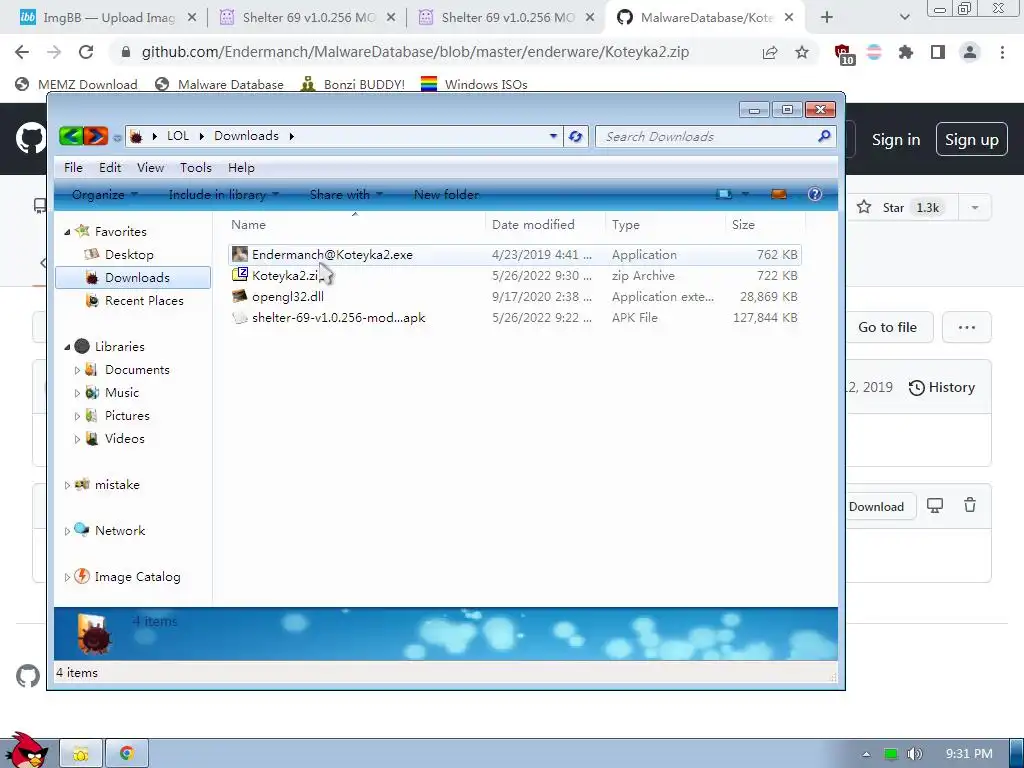
Task: Click the GitHub open-with-desktop icon
Action: tap(935, 505)
